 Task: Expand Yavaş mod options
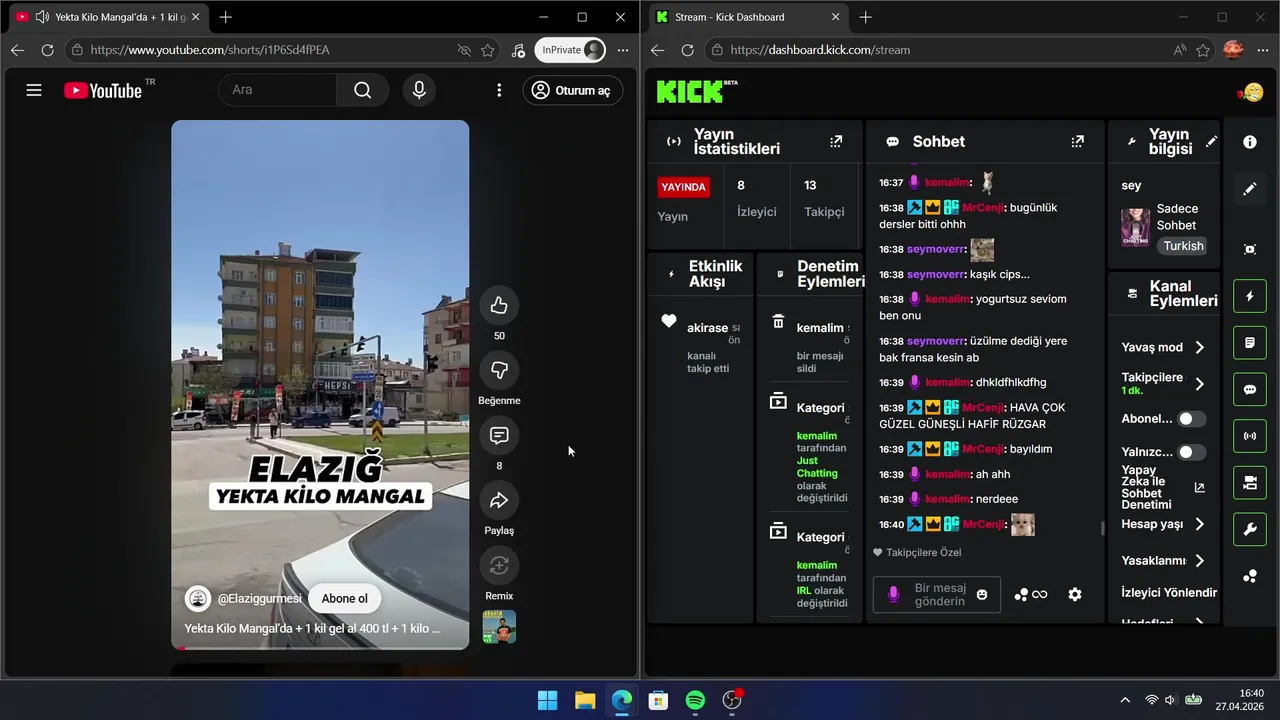point(1199,347)
